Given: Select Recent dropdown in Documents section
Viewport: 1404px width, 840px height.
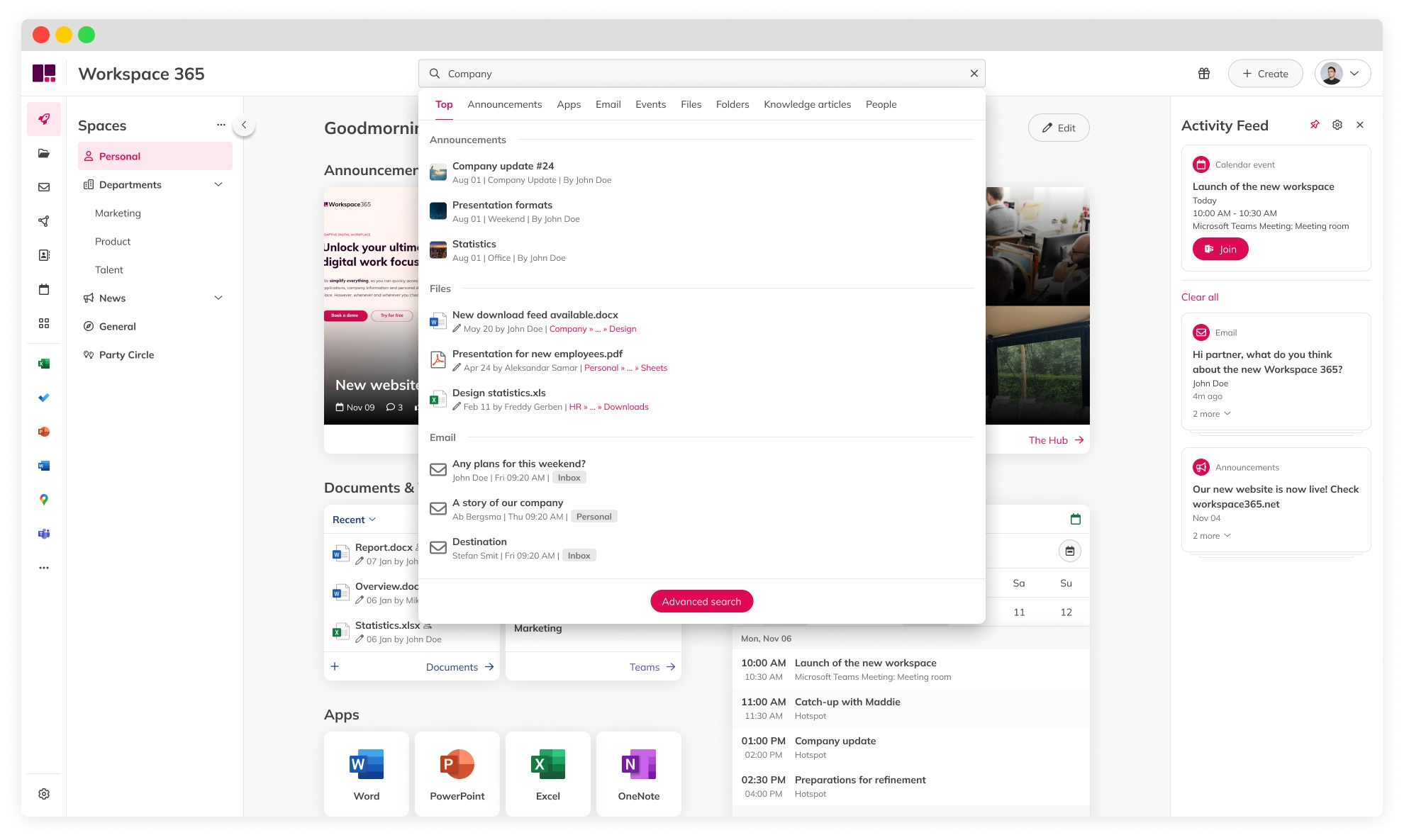Looking at the screenshot, I should [355, 519].
